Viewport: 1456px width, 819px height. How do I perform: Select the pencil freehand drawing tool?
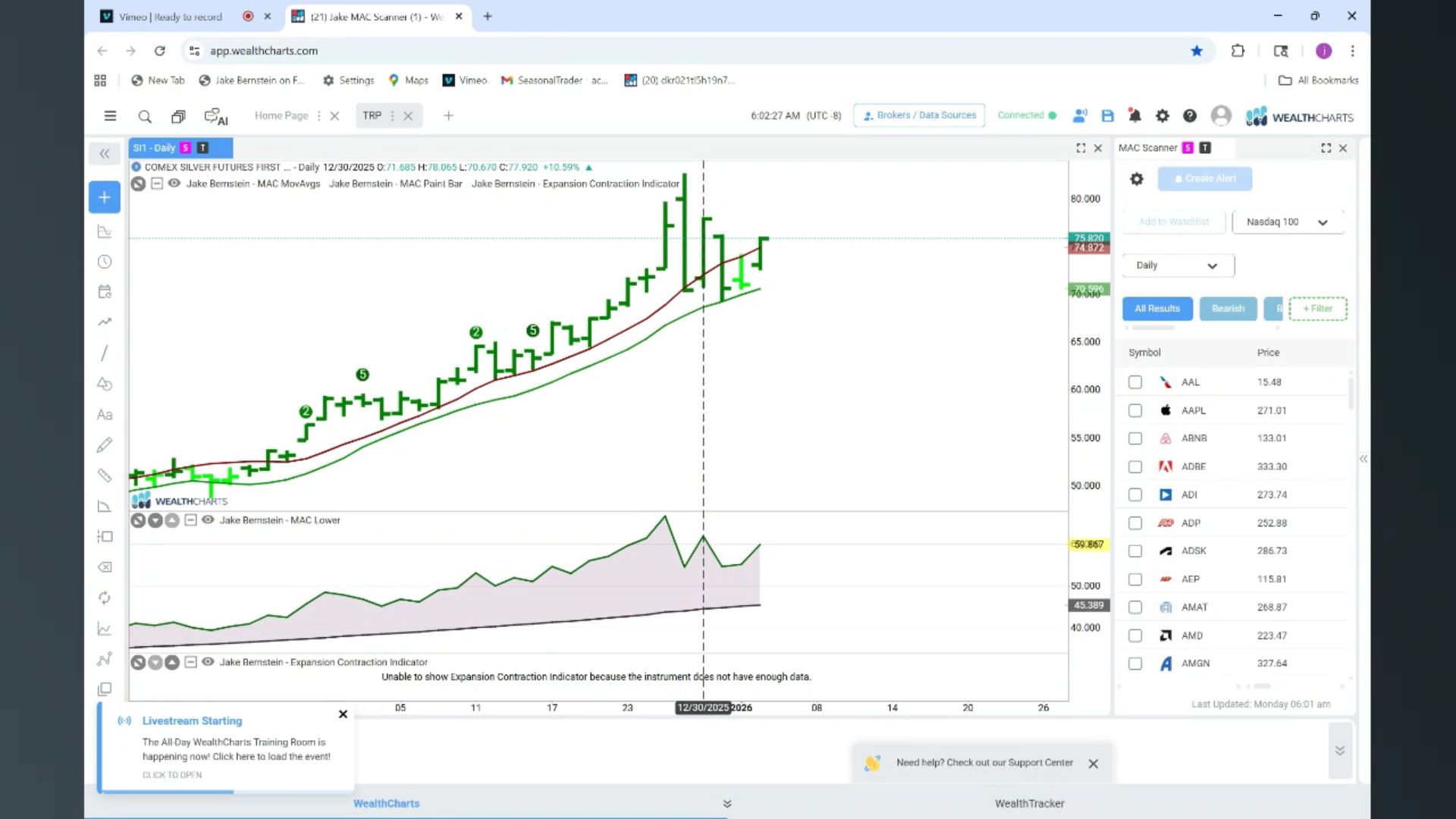[x=105, y=445]
